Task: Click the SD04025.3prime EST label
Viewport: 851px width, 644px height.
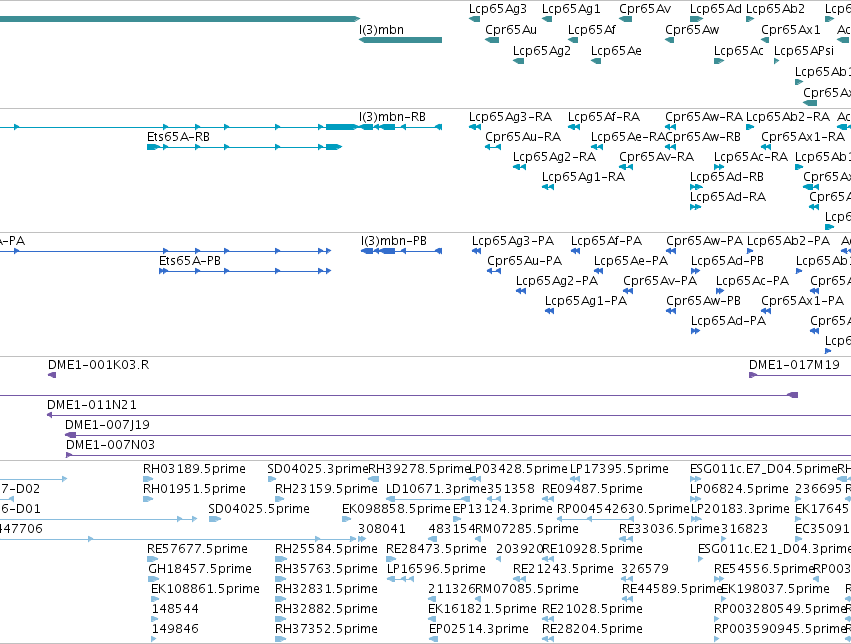Action: coord(317,469)
